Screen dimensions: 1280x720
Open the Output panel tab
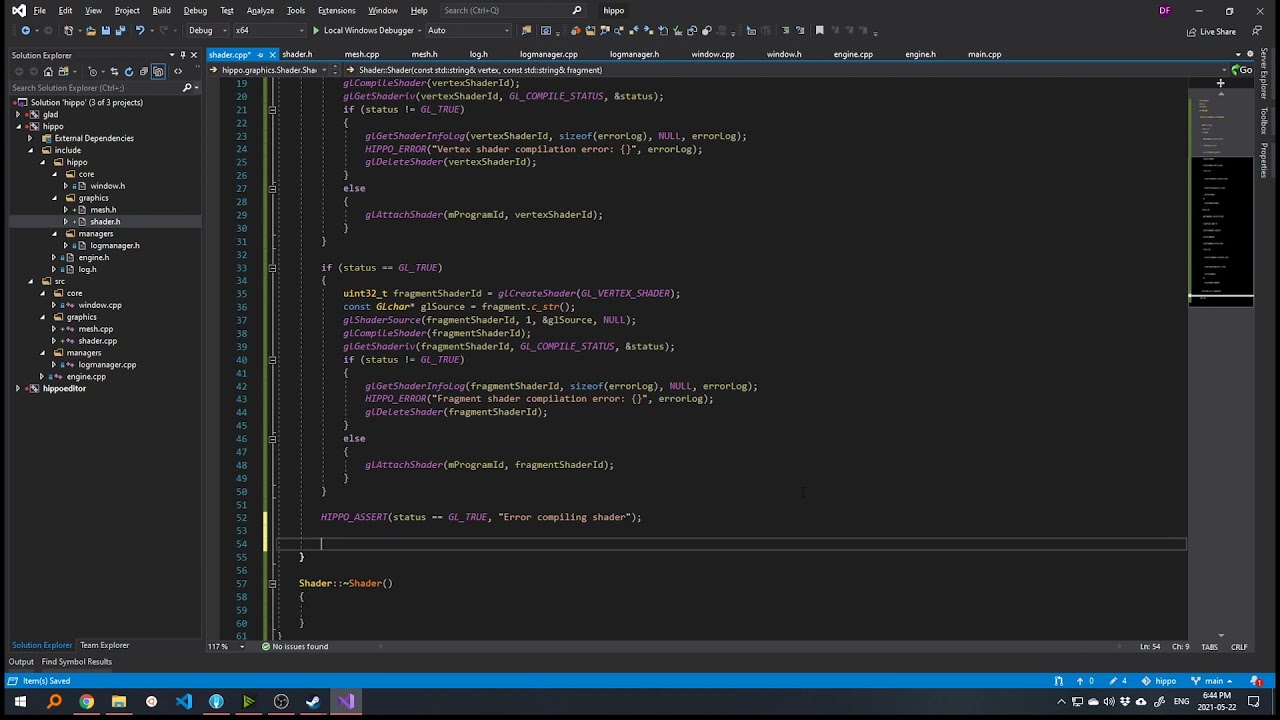pyautogui.click(x=21, y=662)
